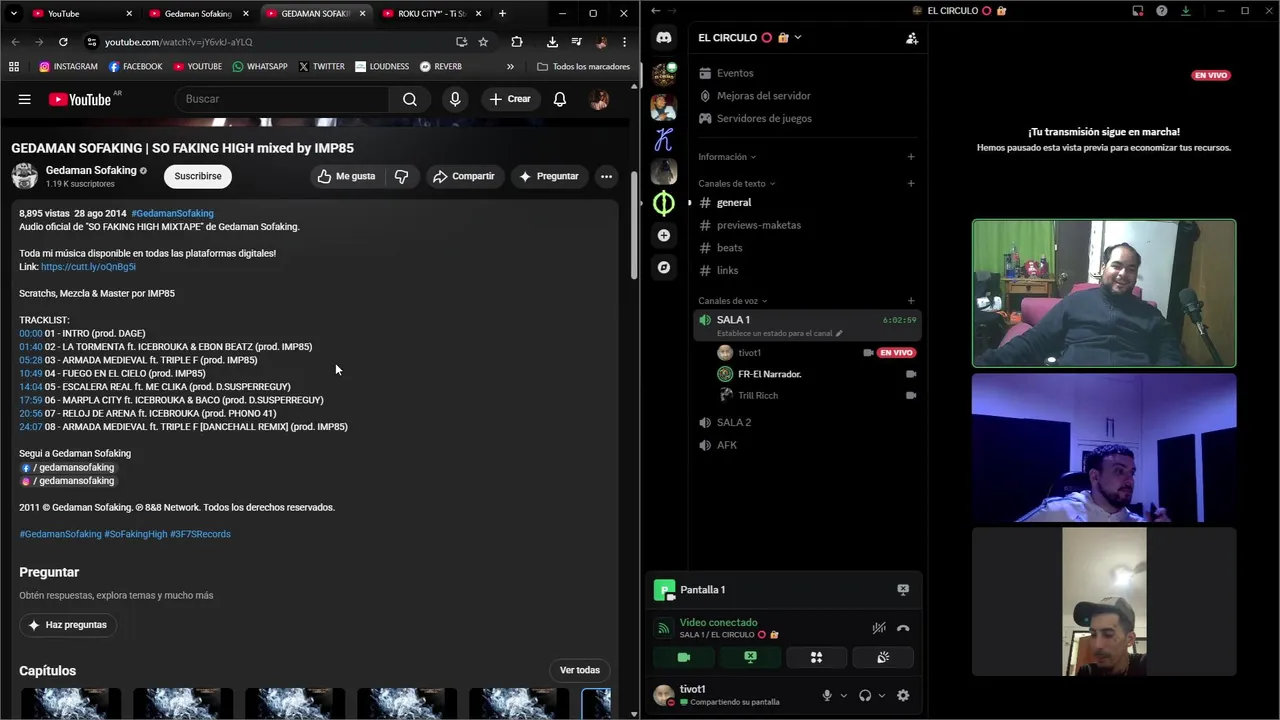Open microphone input options chevron

pyautogui.click(x=843, y=696)
